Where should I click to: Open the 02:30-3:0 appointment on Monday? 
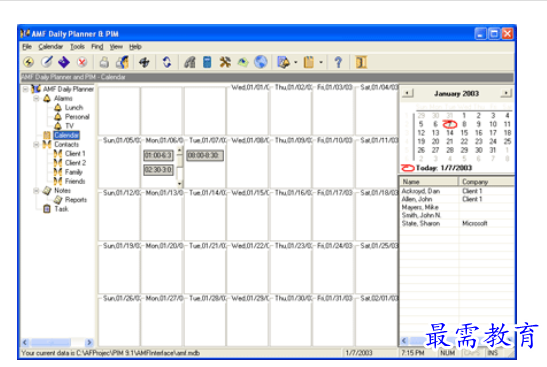tap(158, 170)
